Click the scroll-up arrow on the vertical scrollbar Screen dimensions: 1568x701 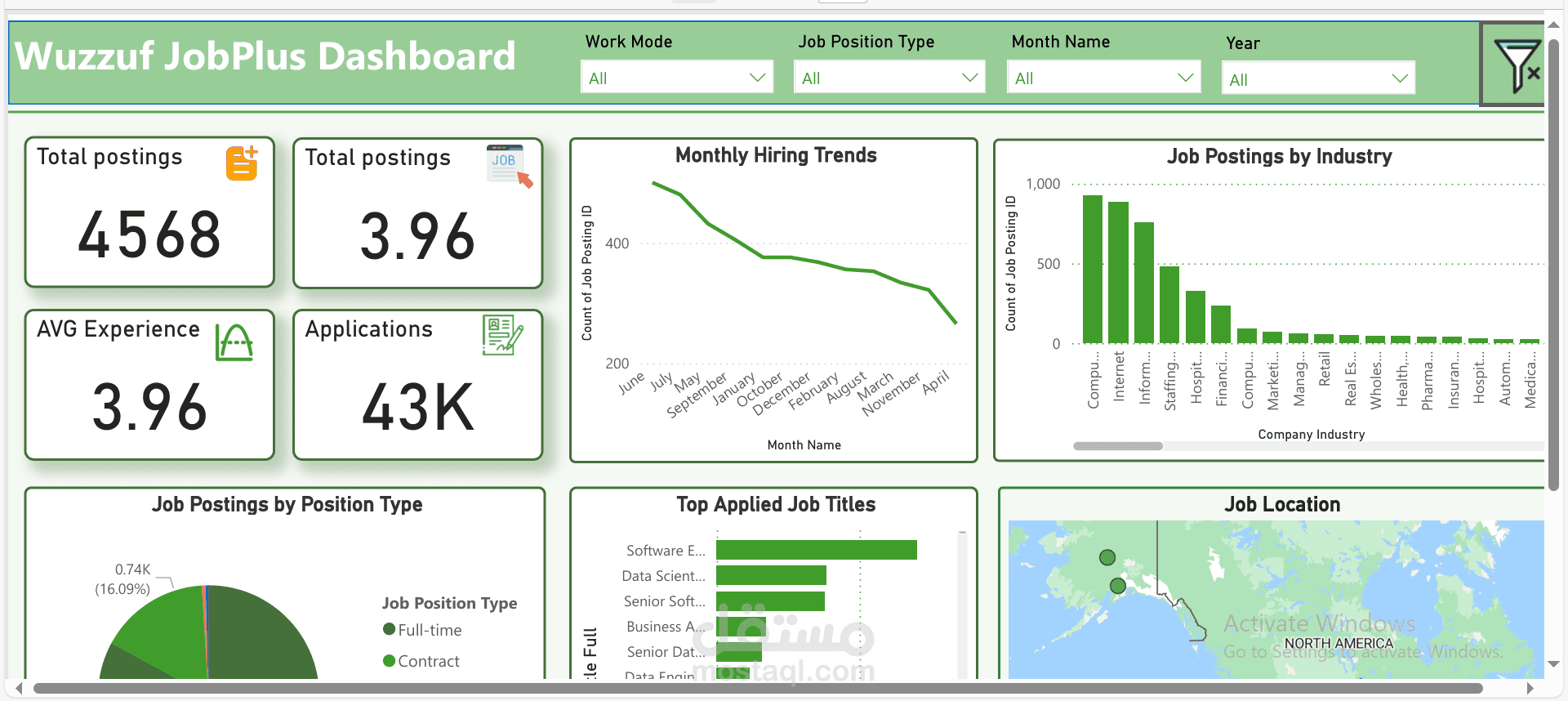1554,25
